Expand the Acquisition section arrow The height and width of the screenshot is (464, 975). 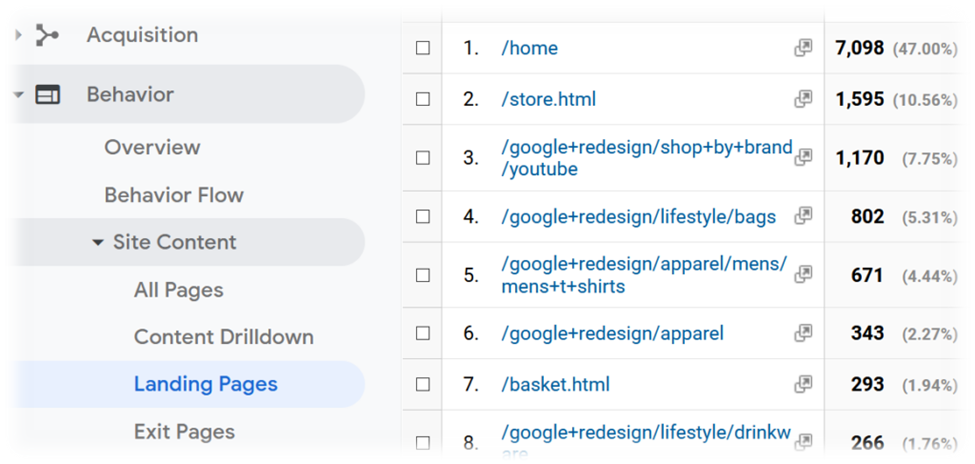click(x=18, y=35)
